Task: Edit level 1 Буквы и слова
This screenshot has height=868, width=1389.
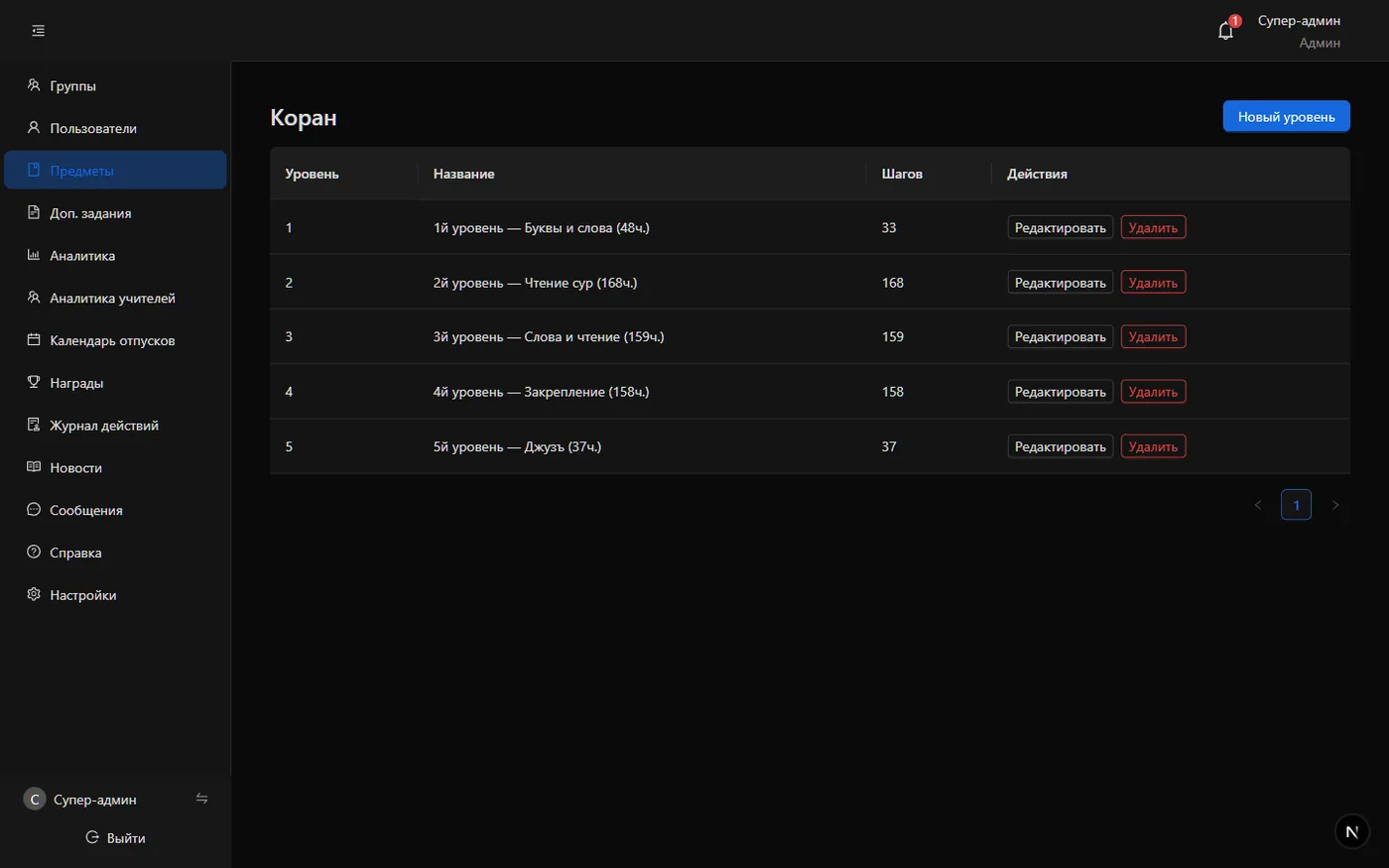Action: (1060, 227)
